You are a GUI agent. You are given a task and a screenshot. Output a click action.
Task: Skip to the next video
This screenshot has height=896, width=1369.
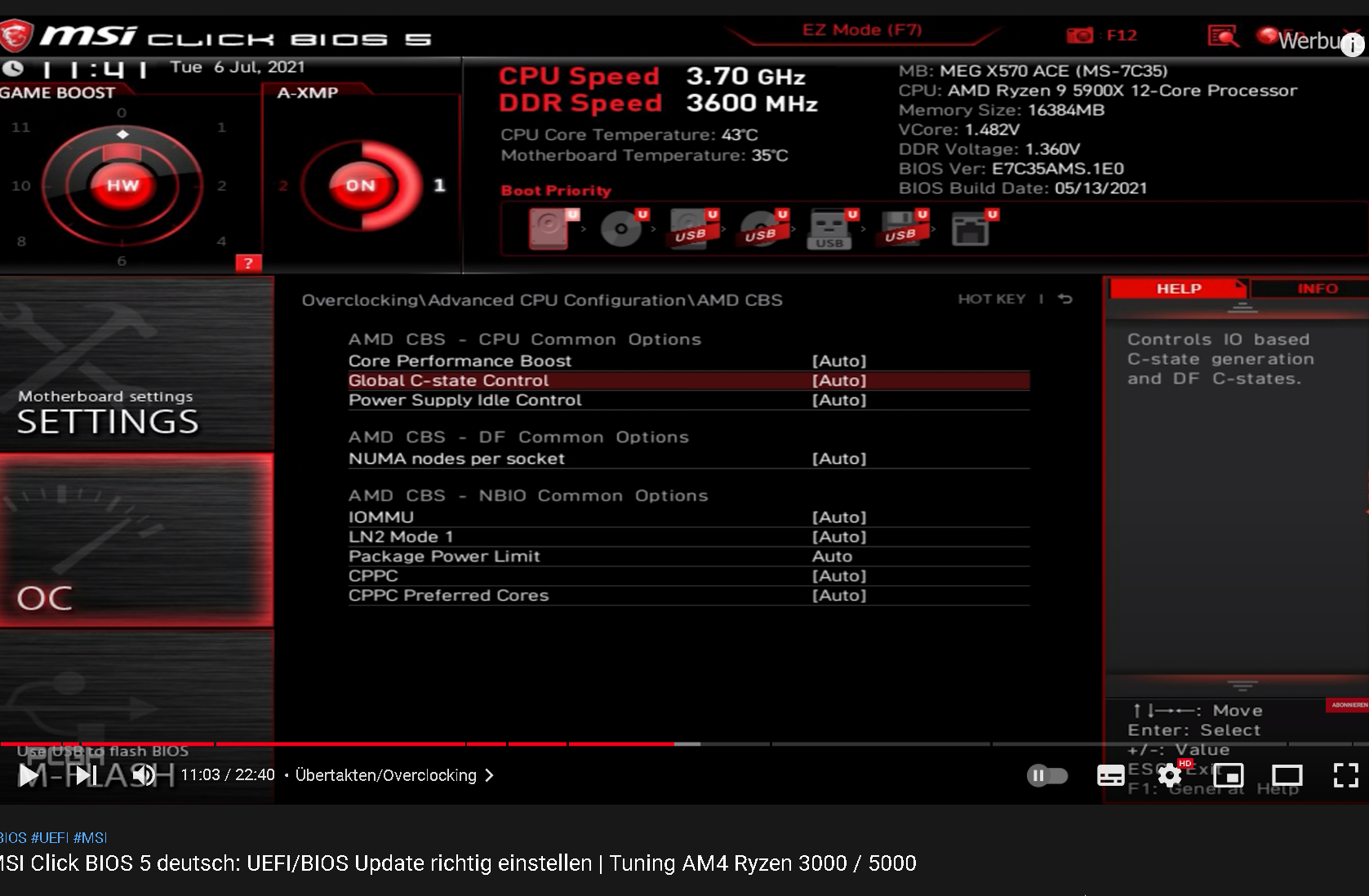click(x=86, y=775)
